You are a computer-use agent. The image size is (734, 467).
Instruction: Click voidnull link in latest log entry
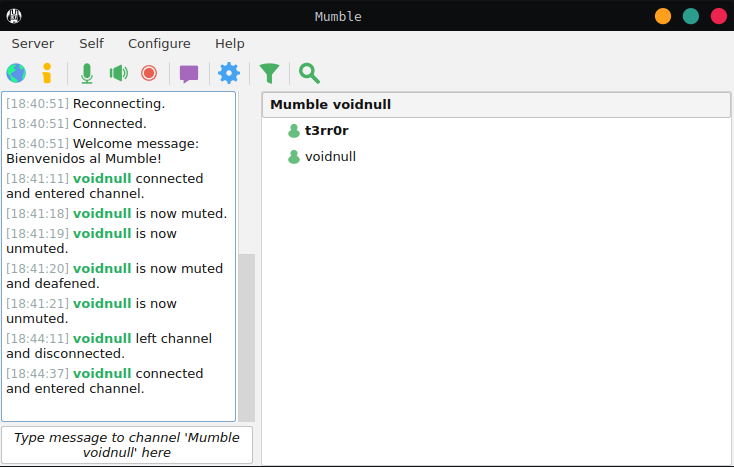click(x=102, y=373)
